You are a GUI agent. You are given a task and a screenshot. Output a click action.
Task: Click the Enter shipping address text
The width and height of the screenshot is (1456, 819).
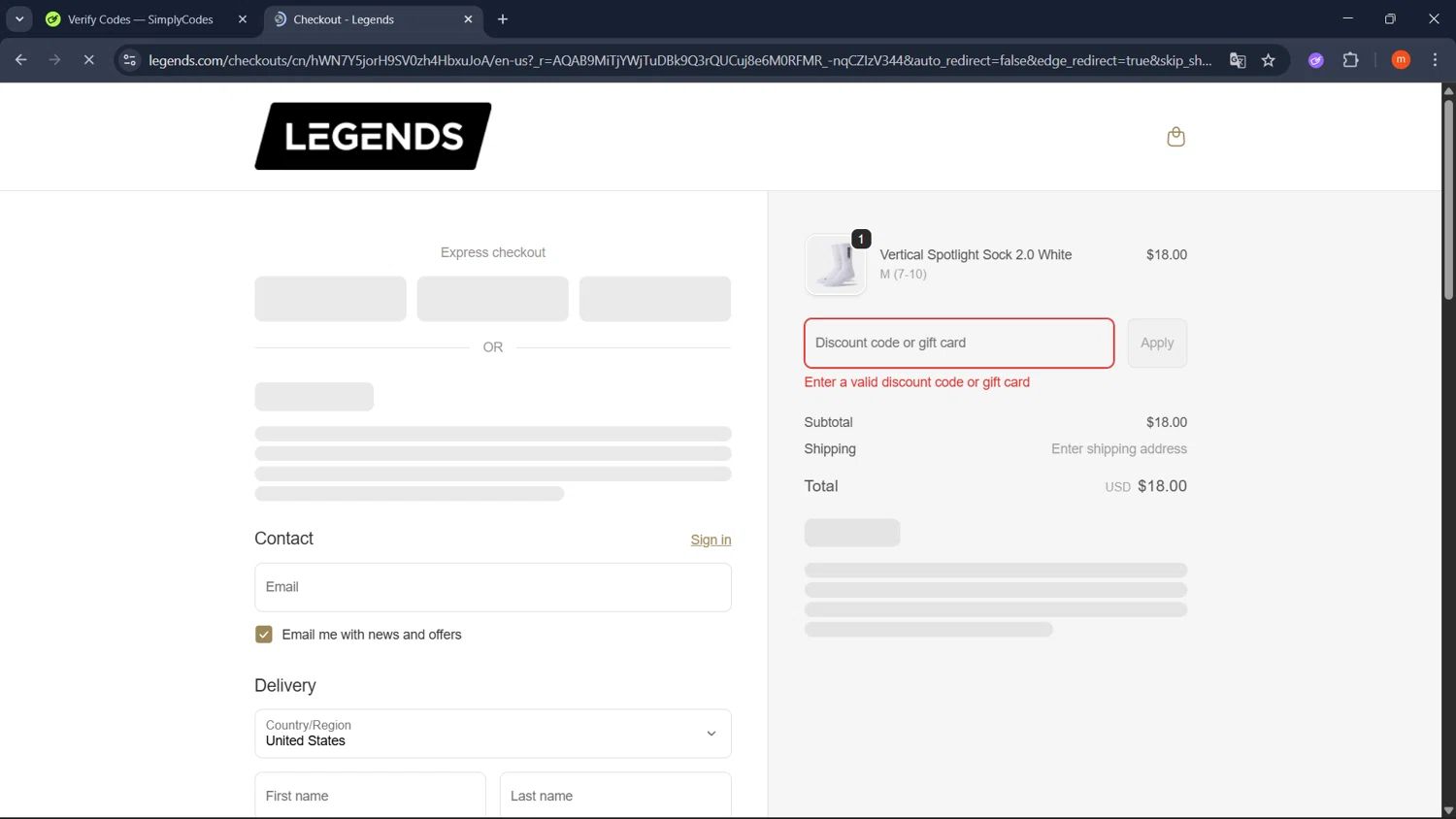[1119, 448]
